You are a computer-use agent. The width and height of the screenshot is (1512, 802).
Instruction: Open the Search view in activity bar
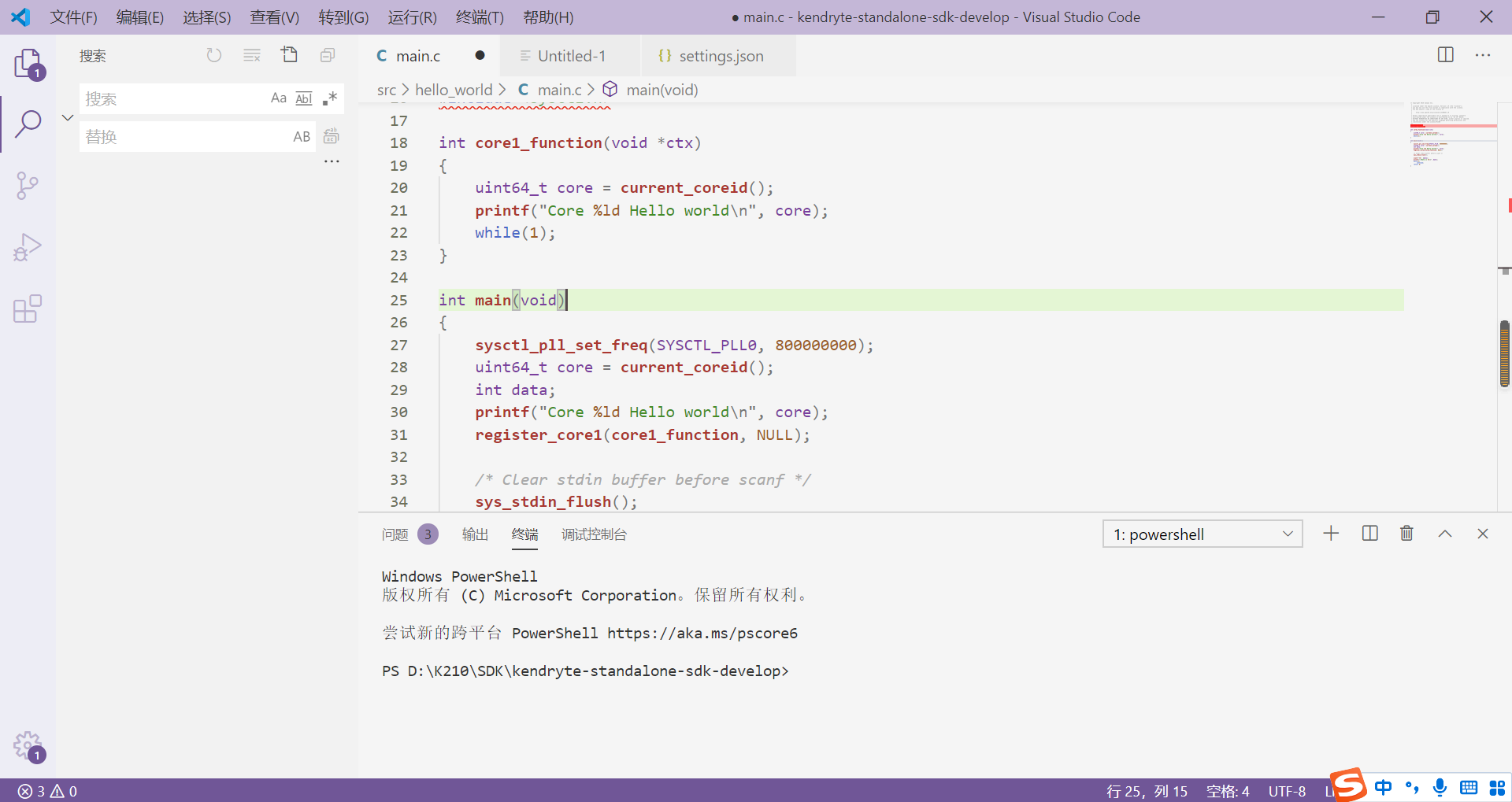click(x=28, y=124)
